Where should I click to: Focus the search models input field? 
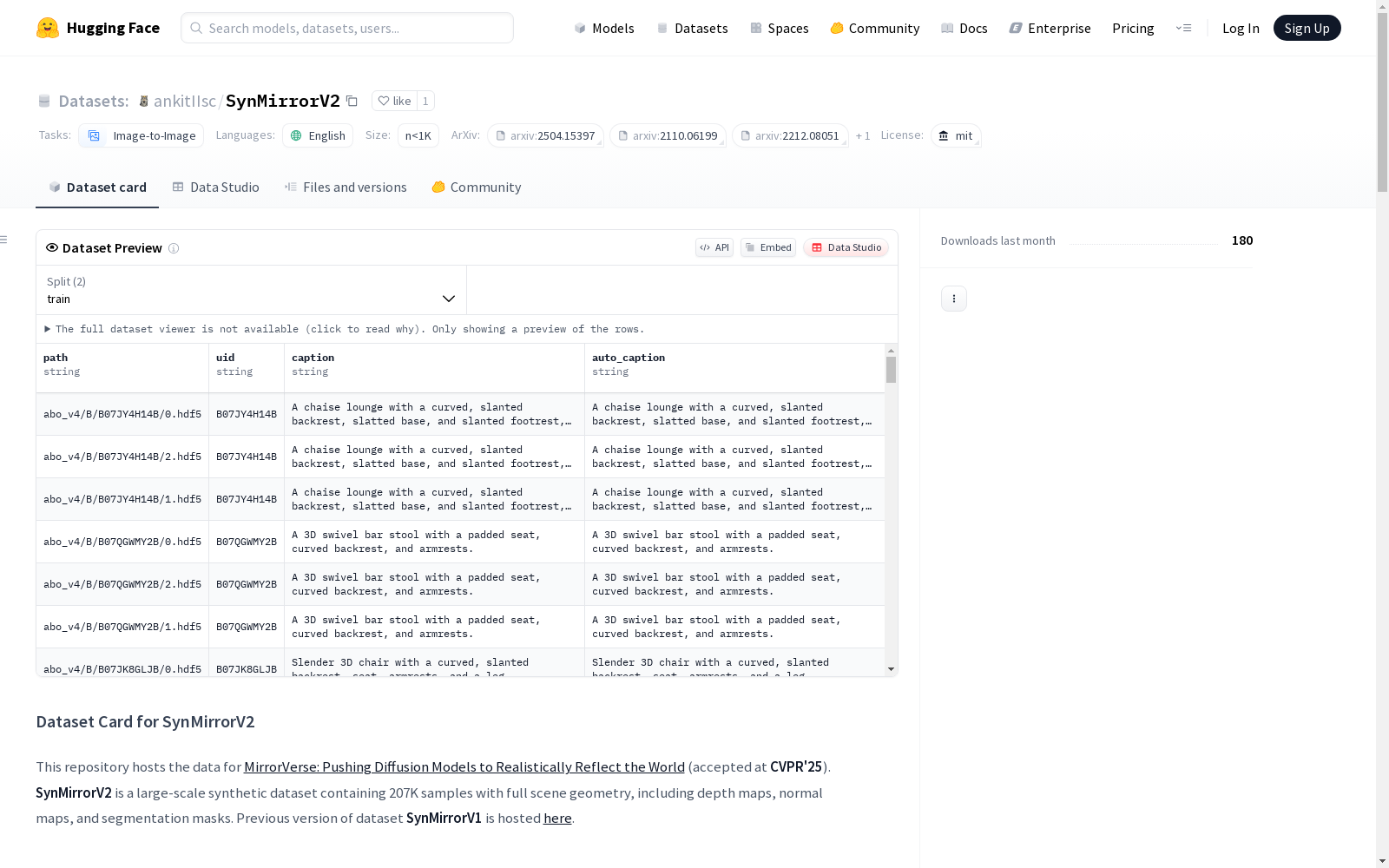pyautogui.click(x=347, y=28)
